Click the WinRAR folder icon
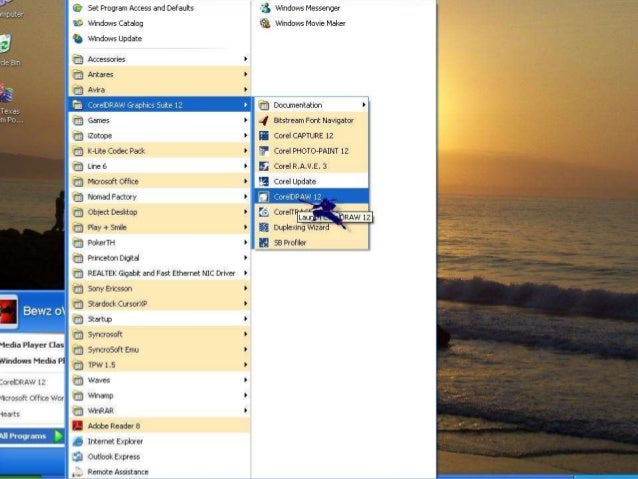Screen dimensions: 638x479 pyautogui.click(x=78, y=411)
